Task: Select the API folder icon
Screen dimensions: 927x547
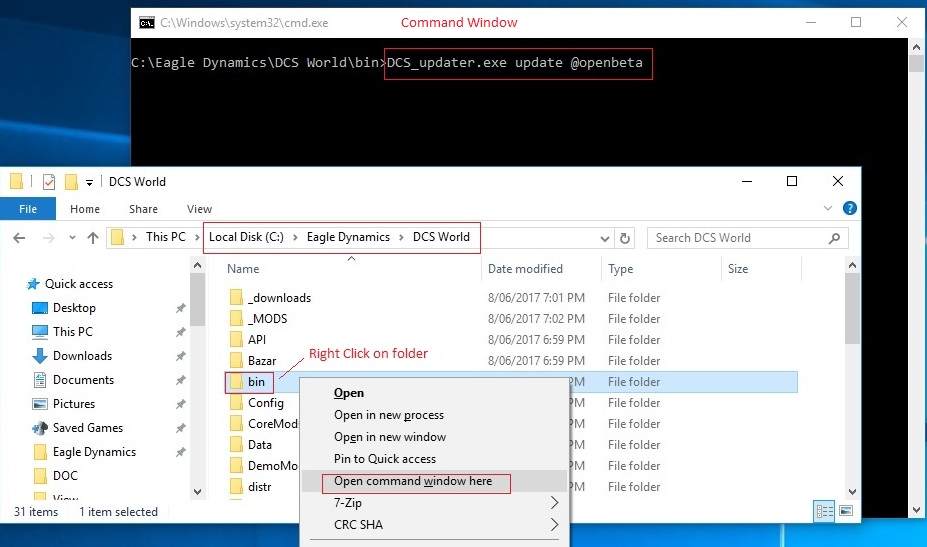Action: [236, 339]
